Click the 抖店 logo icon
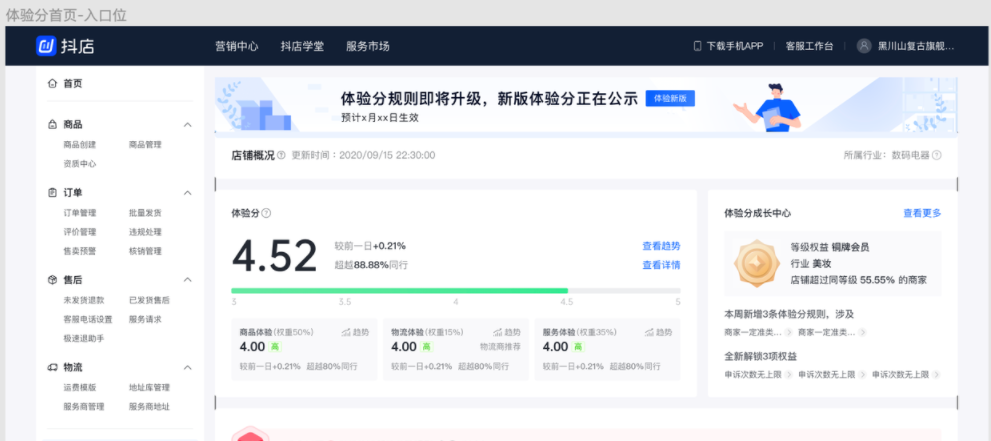 coord(47,45)
